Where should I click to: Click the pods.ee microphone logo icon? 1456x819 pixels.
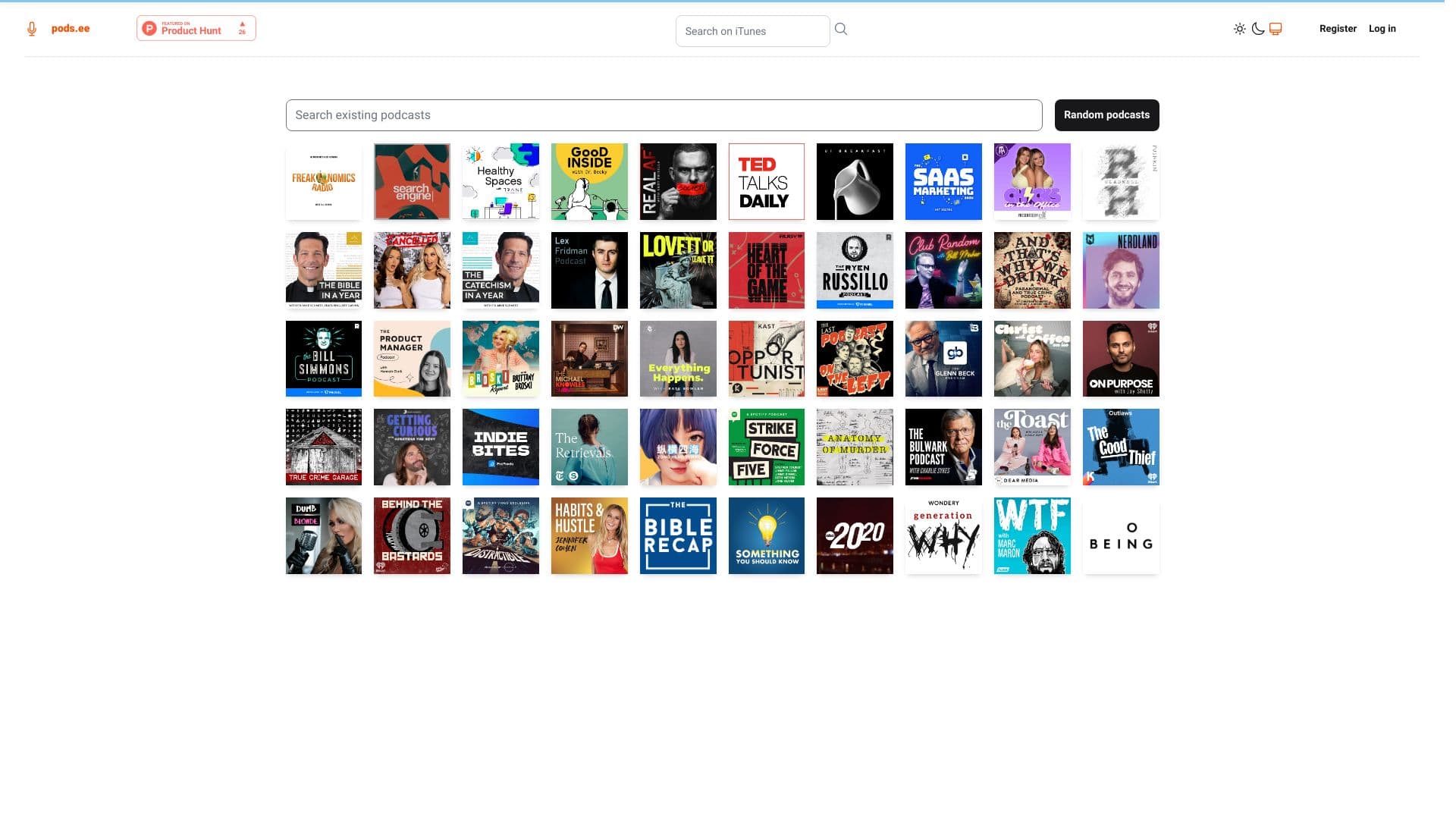coord(31,28)
